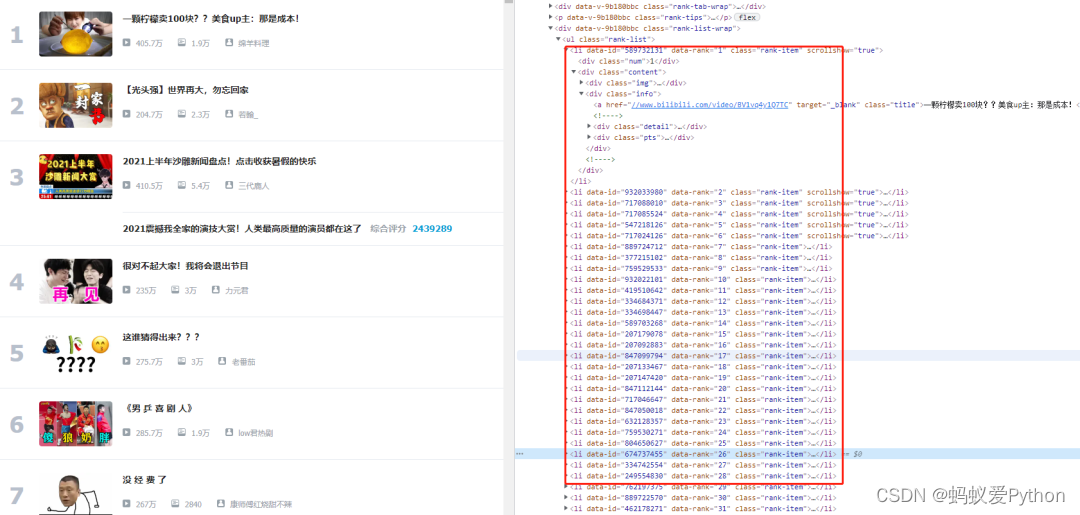Open 没经费了 video title
Image resolution: width=1080 pixels, height=515 pixels.
coord(145,480)
